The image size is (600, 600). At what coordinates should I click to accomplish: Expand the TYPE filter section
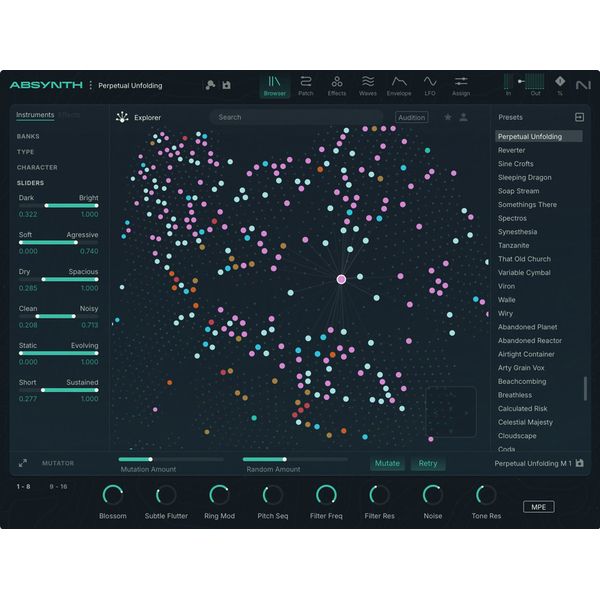pos(25,152)
